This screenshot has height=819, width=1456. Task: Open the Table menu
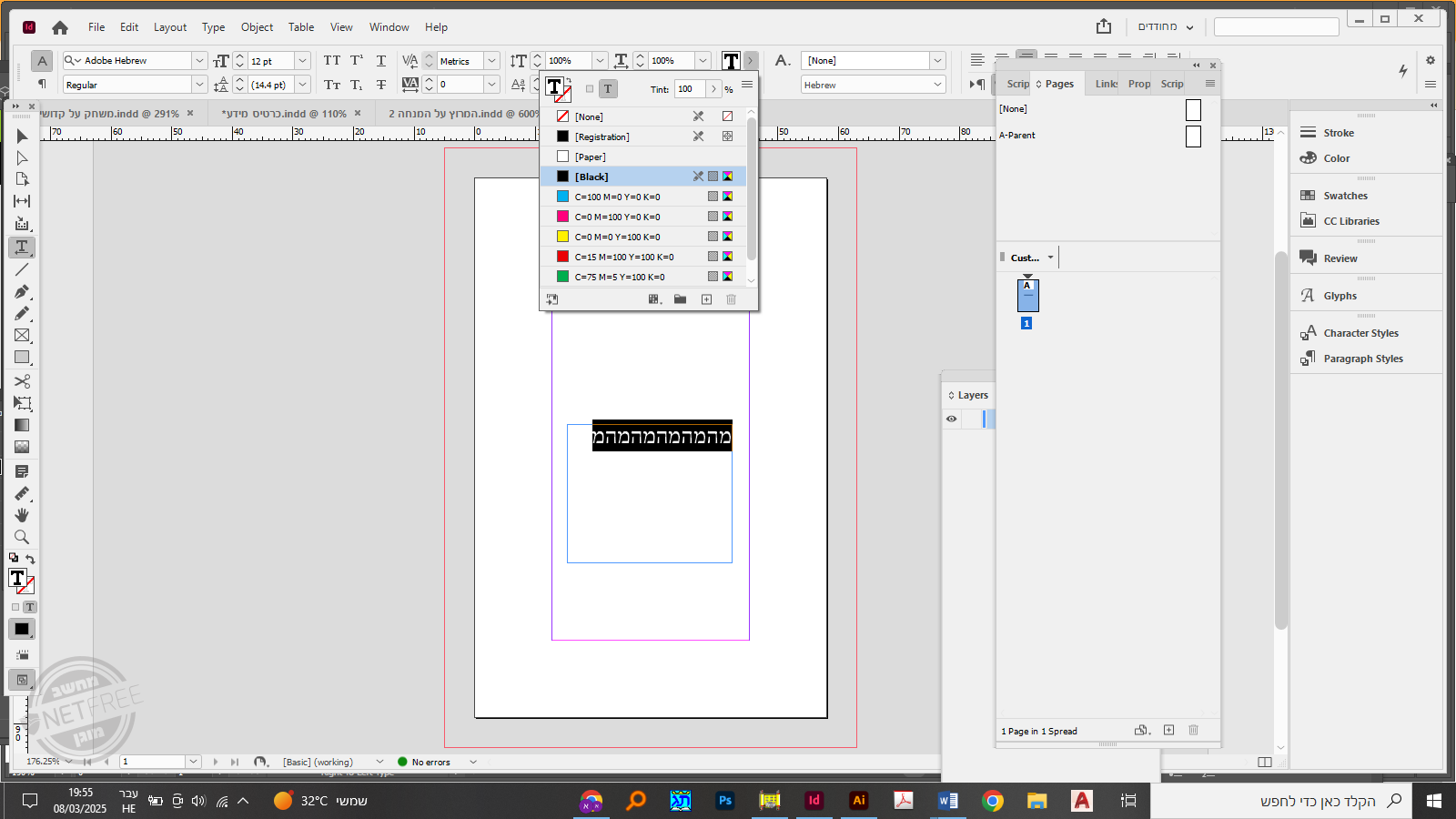(x=301, y=27)
